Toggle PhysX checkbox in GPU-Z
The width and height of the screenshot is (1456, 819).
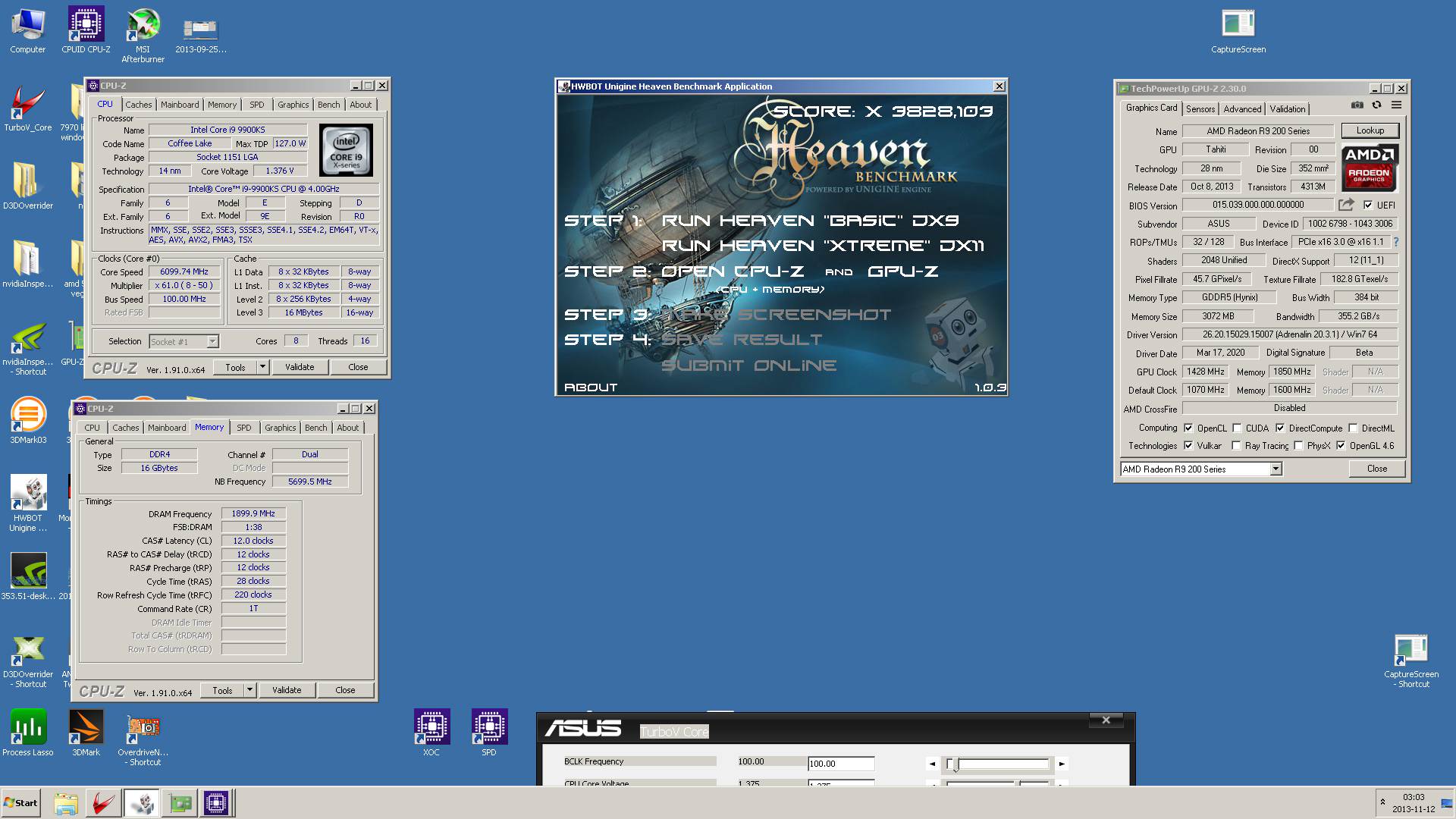[x=1298, y=446]
